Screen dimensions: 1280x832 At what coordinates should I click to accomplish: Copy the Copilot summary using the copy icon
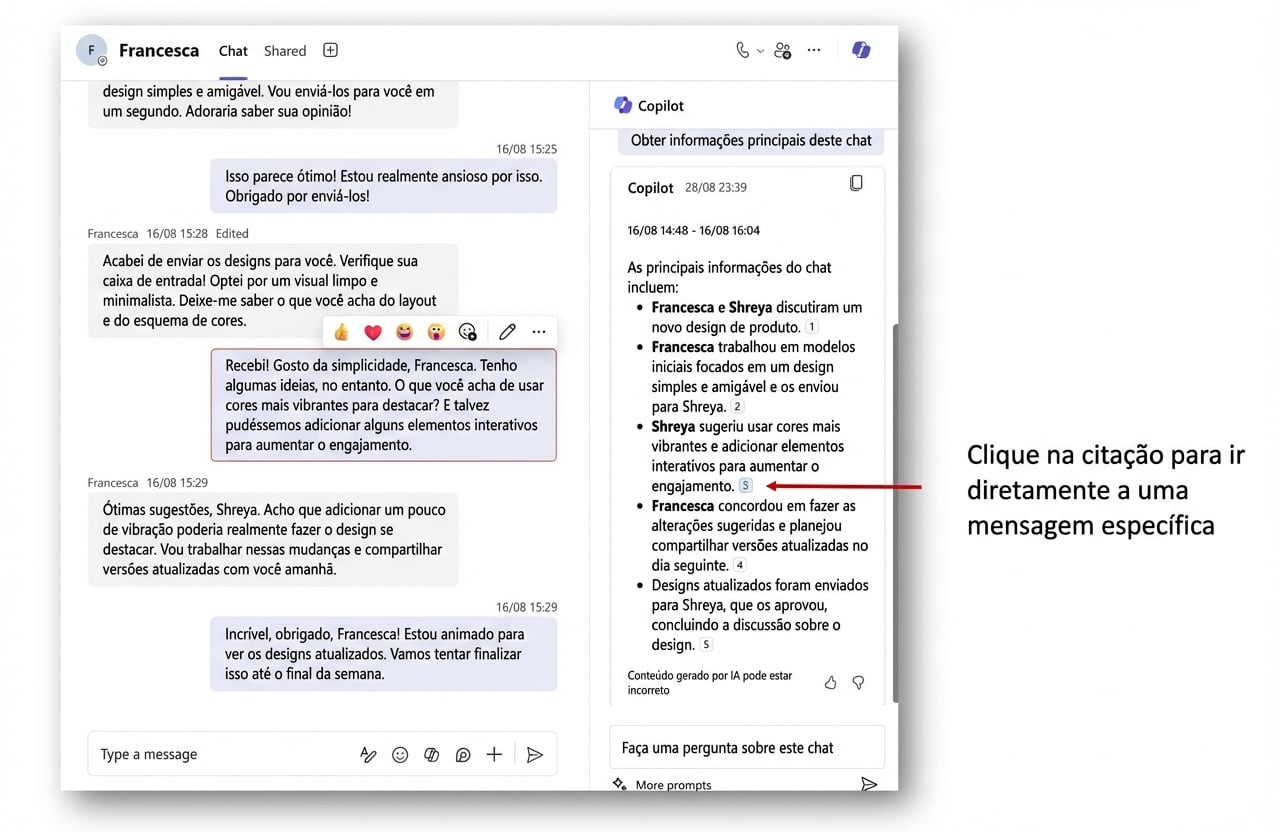(856, 182)
